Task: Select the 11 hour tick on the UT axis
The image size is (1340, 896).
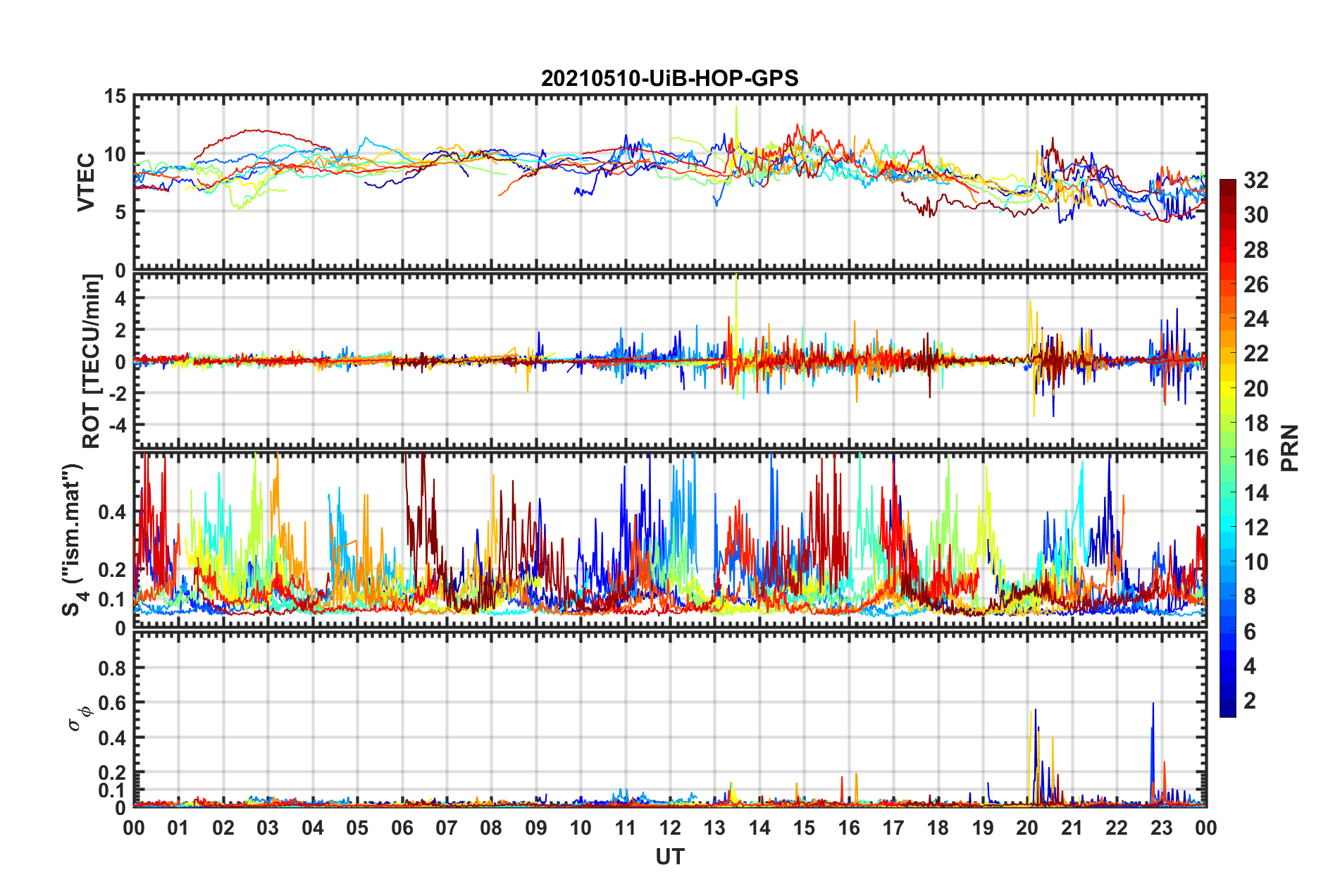Action: (626, 828)
